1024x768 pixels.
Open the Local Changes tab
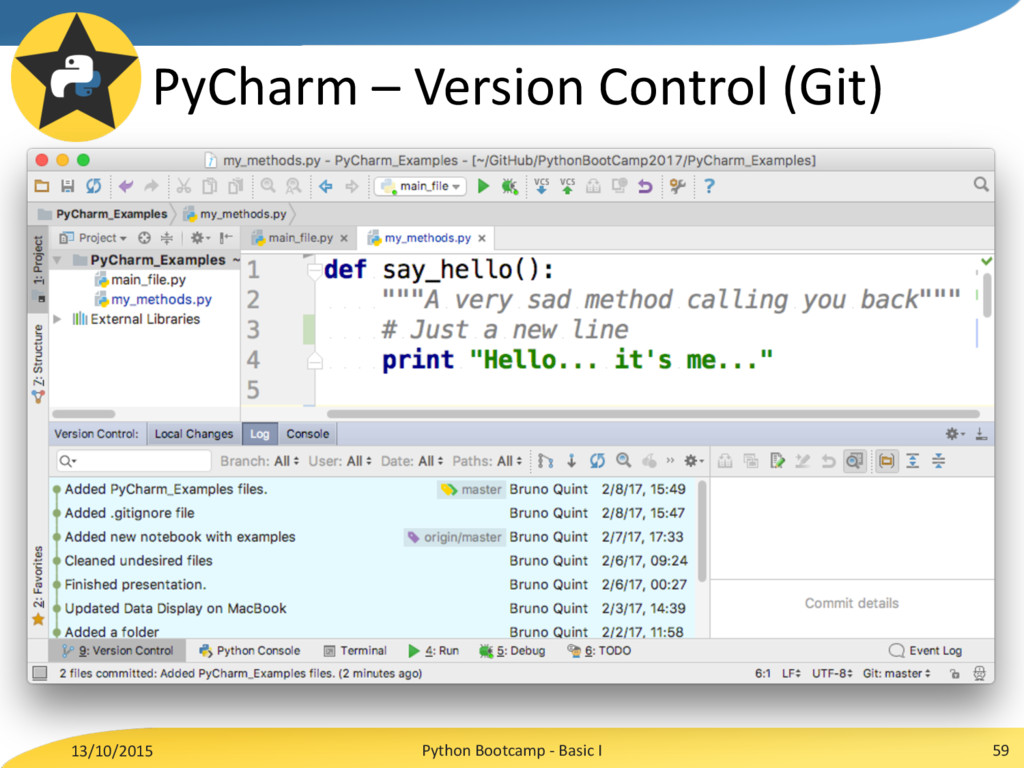coord(193,434)
